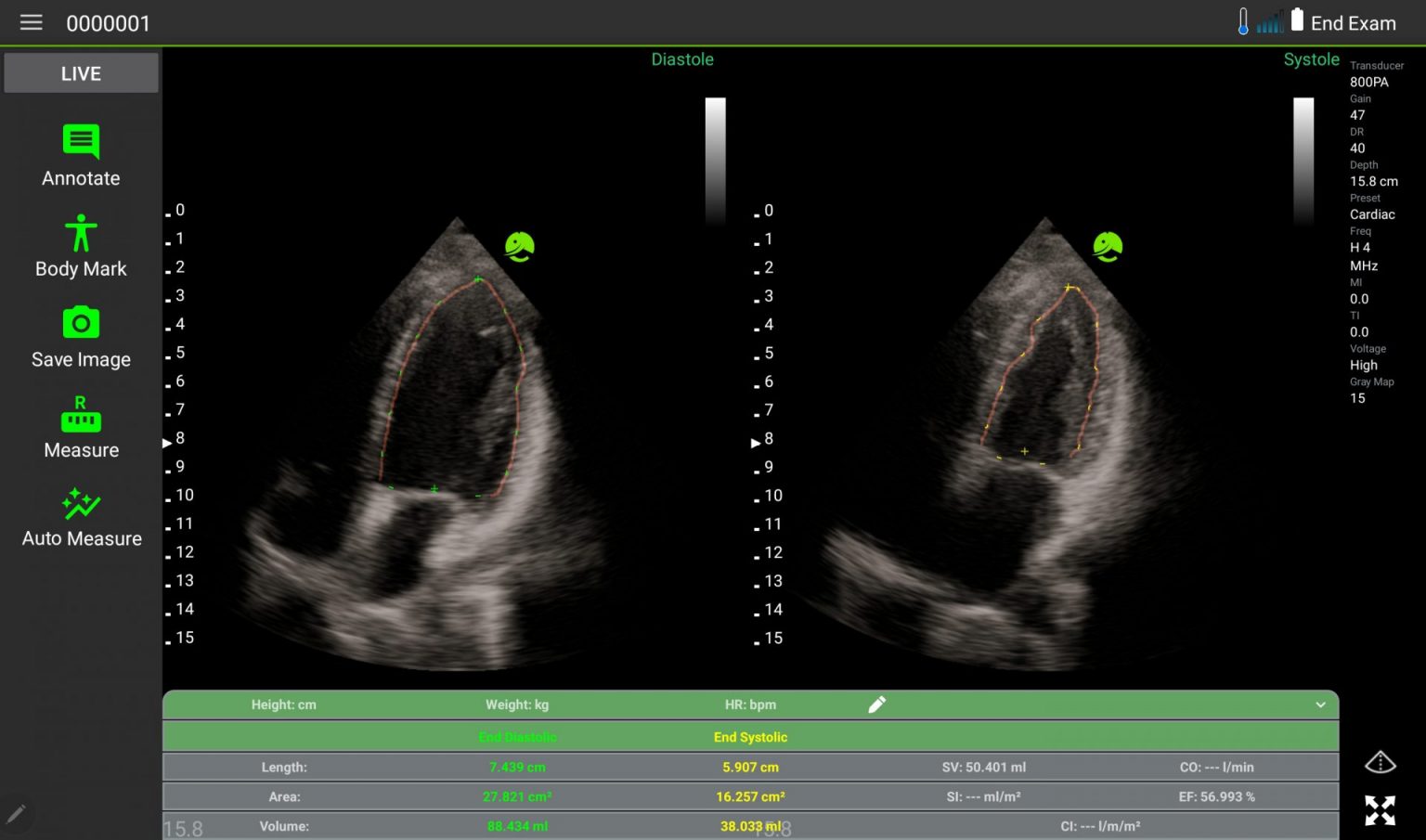Click the probe orientation icon above fullscreen
The height and width of the screenshot is (840, 1426).
tap(1380, 763)
